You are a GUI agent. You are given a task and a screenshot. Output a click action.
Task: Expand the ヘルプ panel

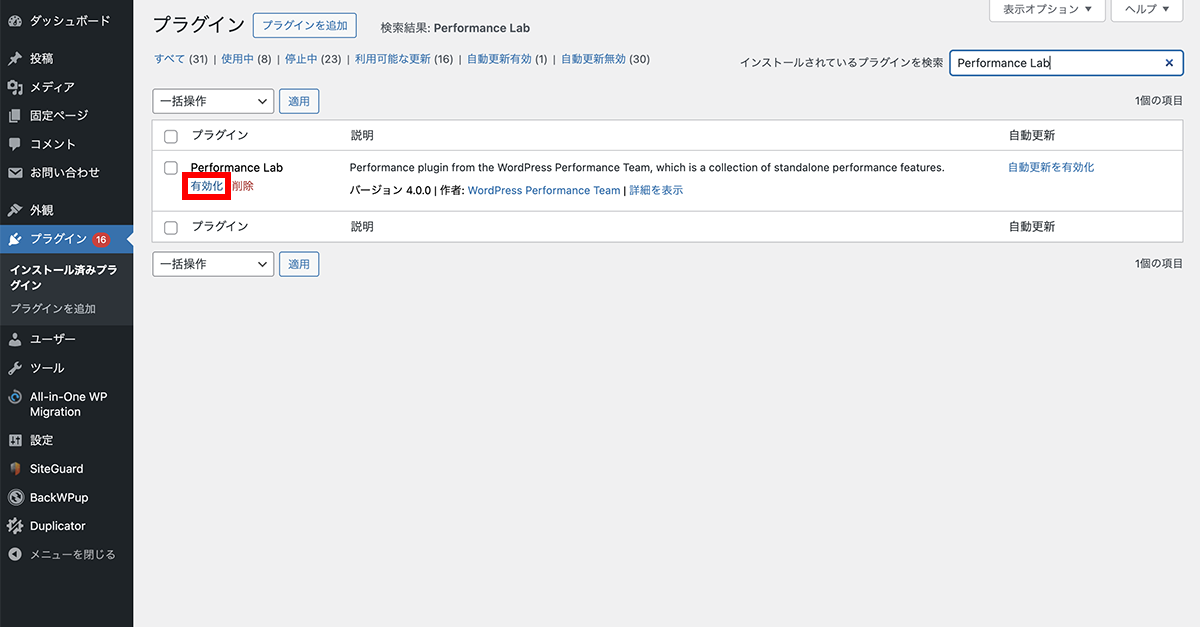tap(1145, 10)
